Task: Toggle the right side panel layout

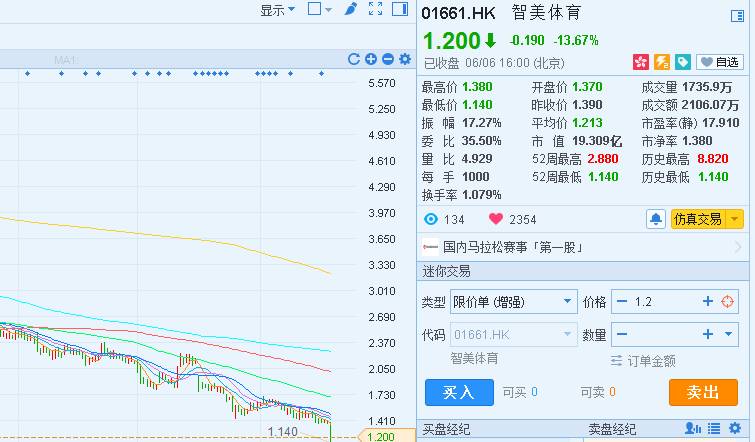Action: pos(400,9)
